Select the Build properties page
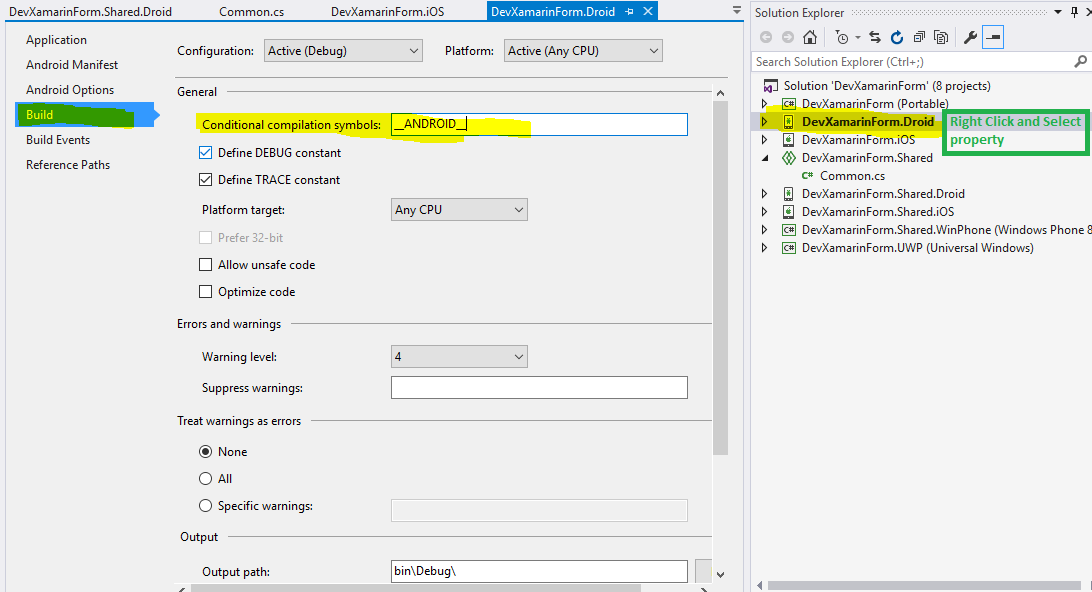The image size is (1092, 592). pyautogui.click(x=84, y=115)
